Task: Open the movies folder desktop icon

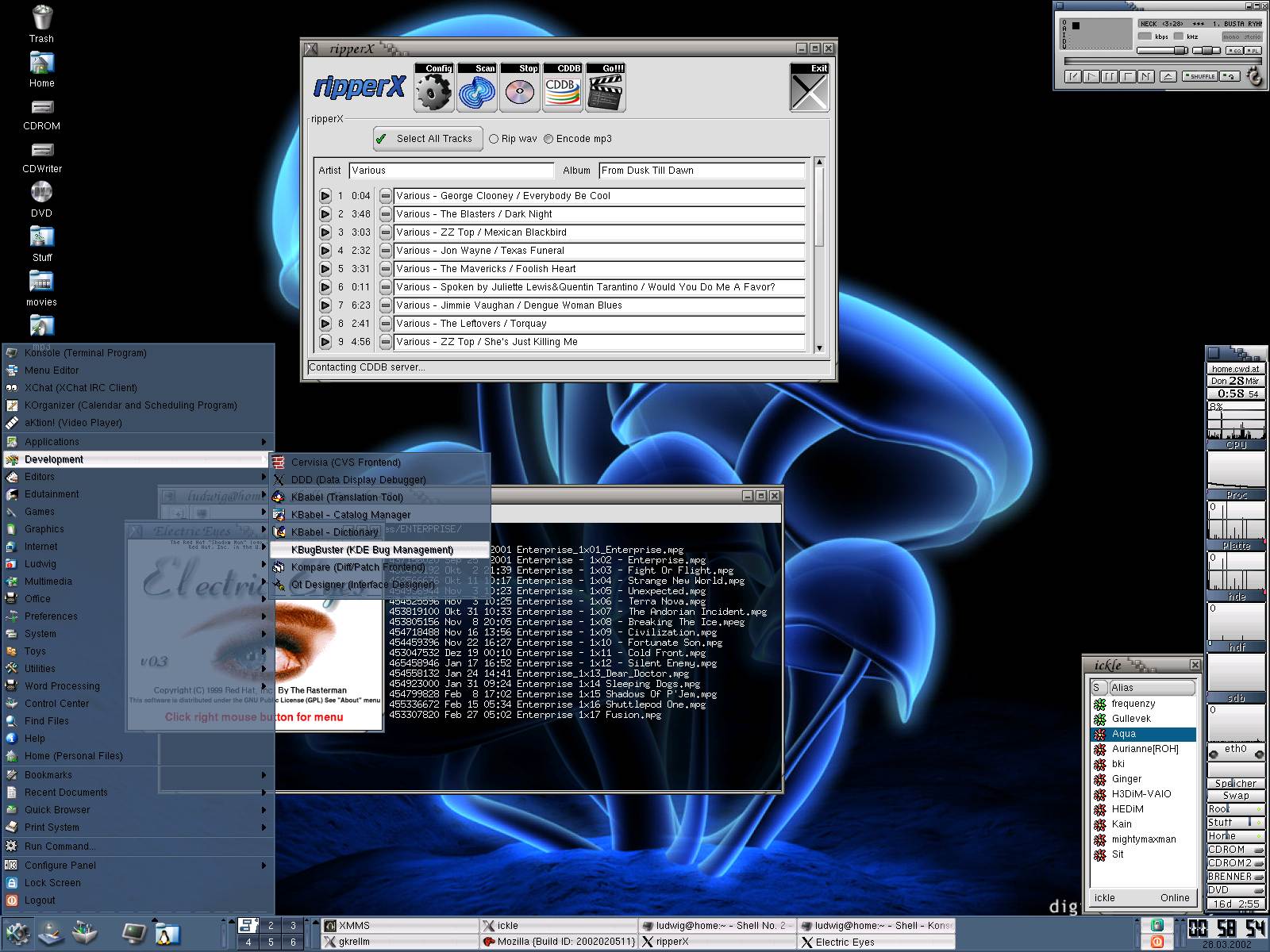Action: 41,289
